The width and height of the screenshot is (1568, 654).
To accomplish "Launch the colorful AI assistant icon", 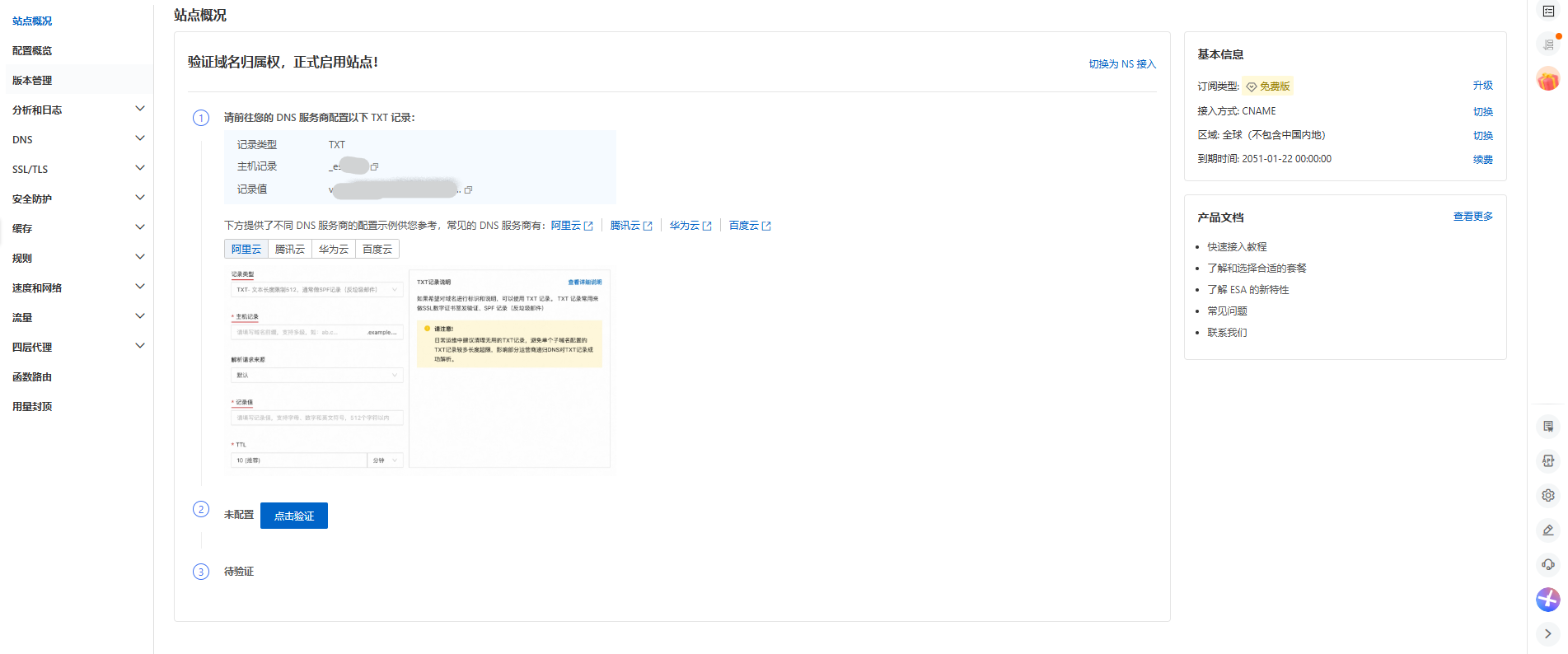I will pos(1548,600).
